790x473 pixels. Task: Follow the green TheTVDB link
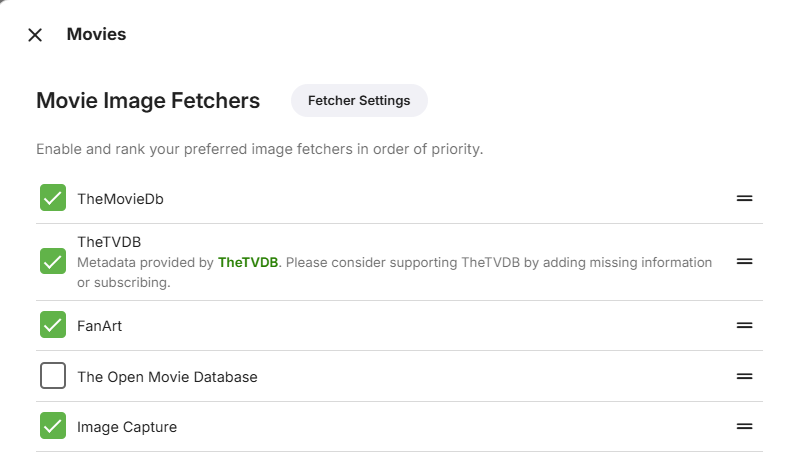(x=247, y=263)
